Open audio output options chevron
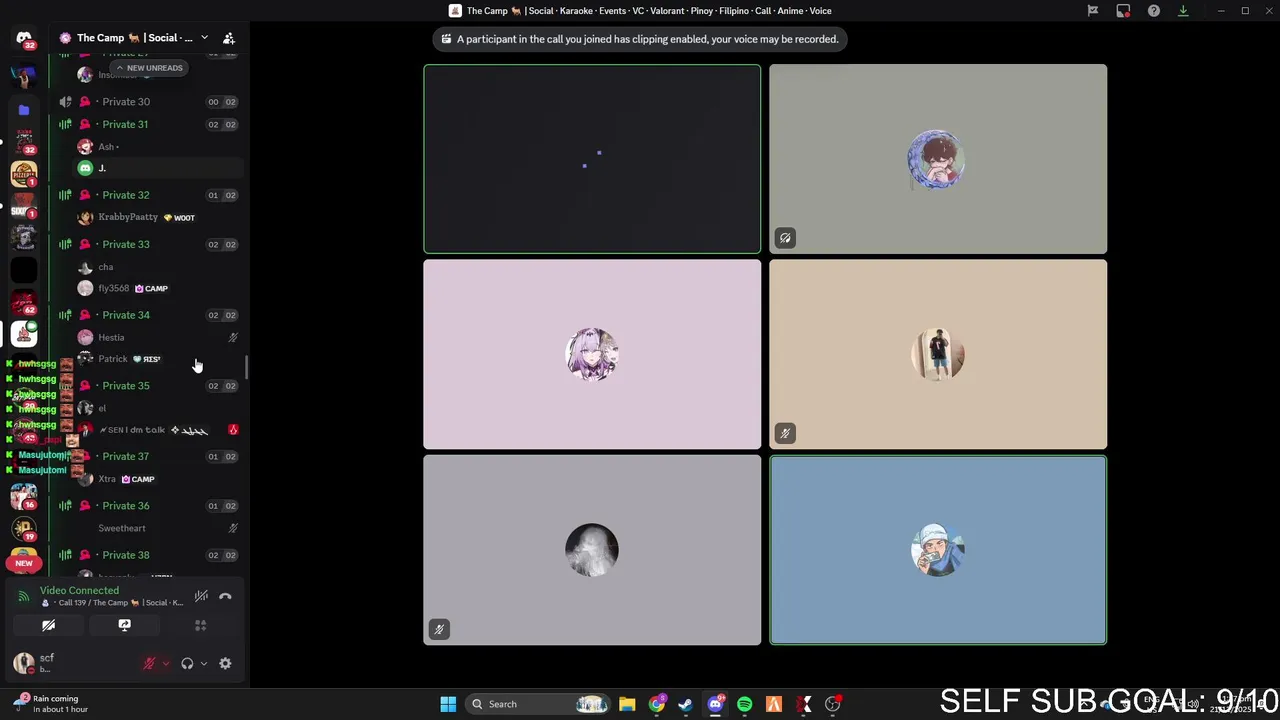Image resolution: width=1280 pixels, height=720 pixels. click(204, 664)
